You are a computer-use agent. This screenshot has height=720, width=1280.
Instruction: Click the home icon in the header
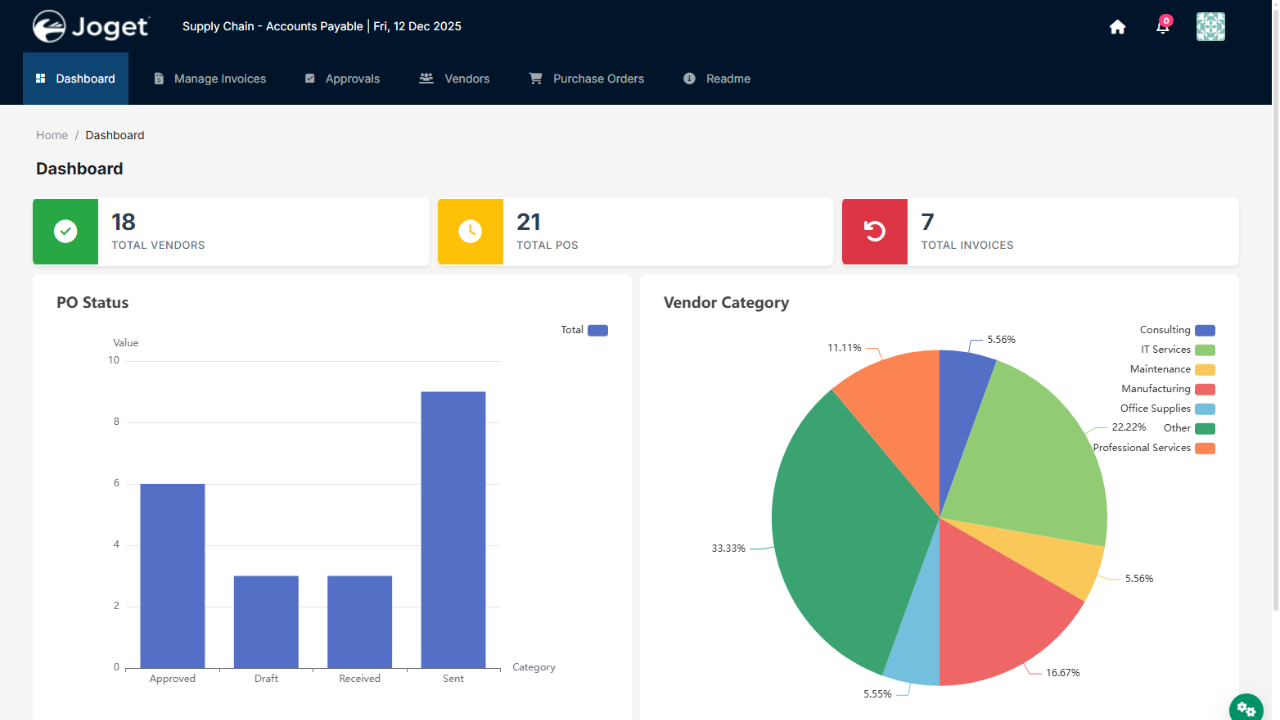1117,27
